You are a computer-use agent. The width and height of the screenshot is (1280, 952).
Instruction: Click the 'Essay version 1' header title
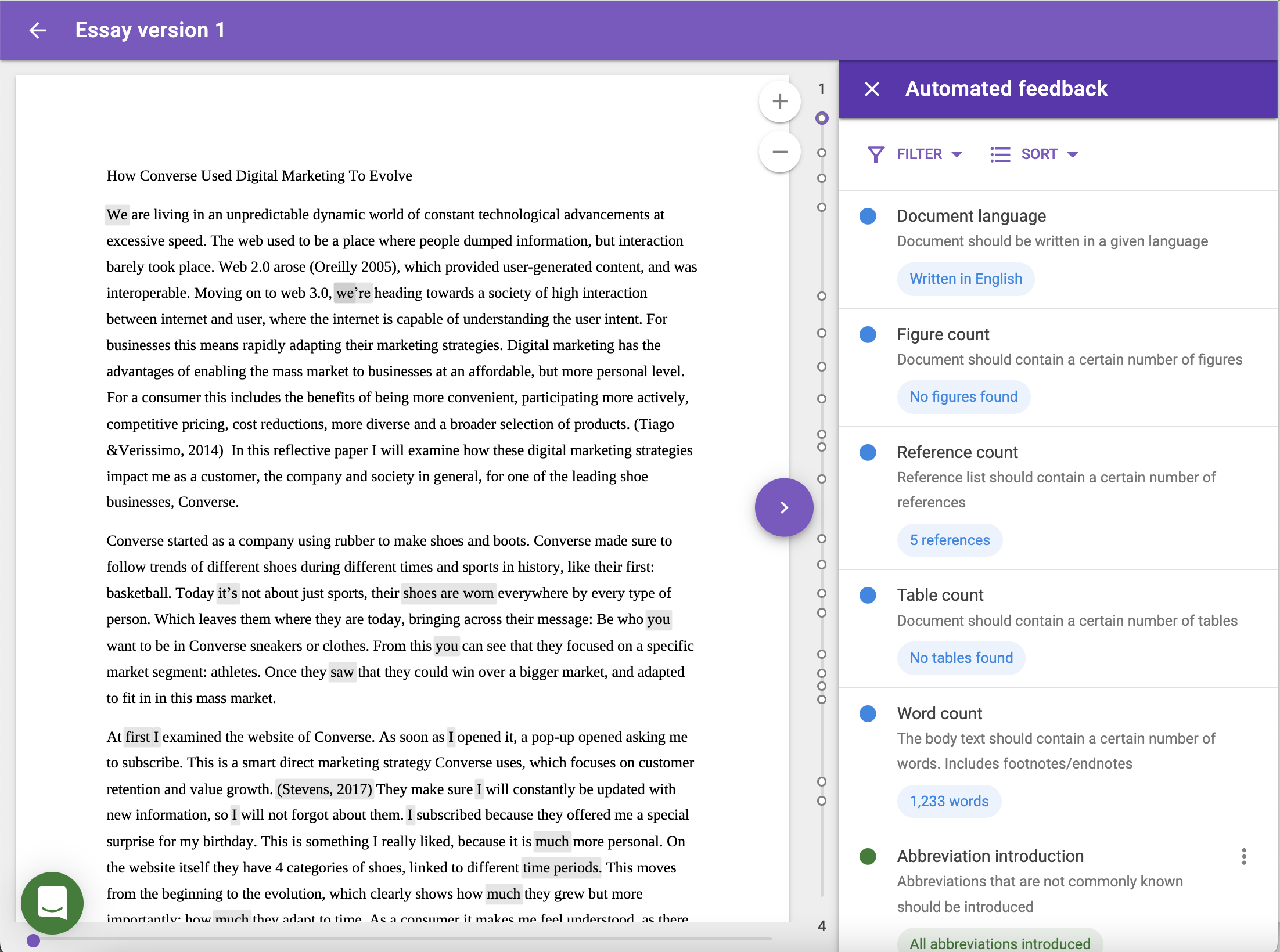[150, 30]
